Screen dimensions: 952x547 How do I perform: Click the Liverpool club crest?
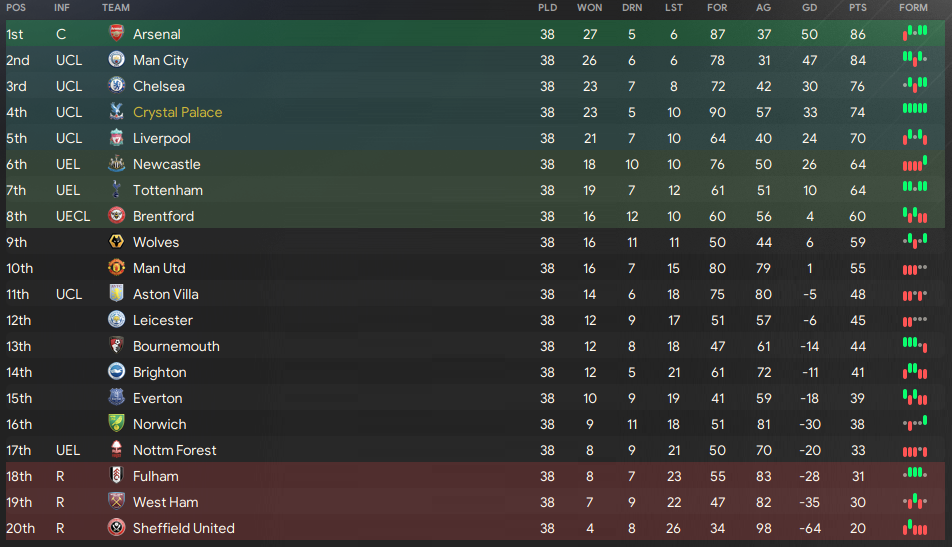click(116, 138)
